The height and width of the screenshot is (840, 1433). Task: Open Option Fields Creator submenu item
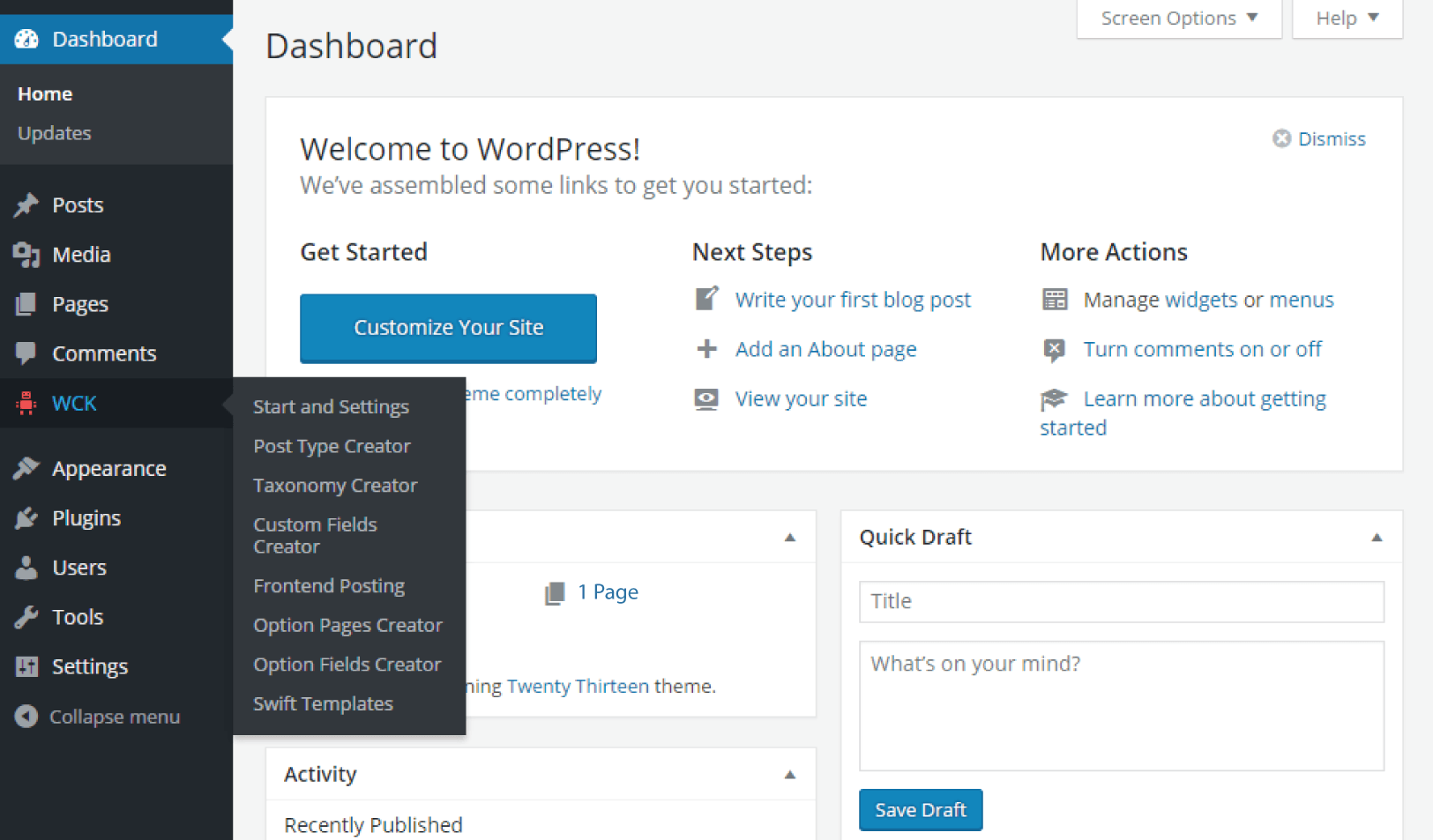349,664
